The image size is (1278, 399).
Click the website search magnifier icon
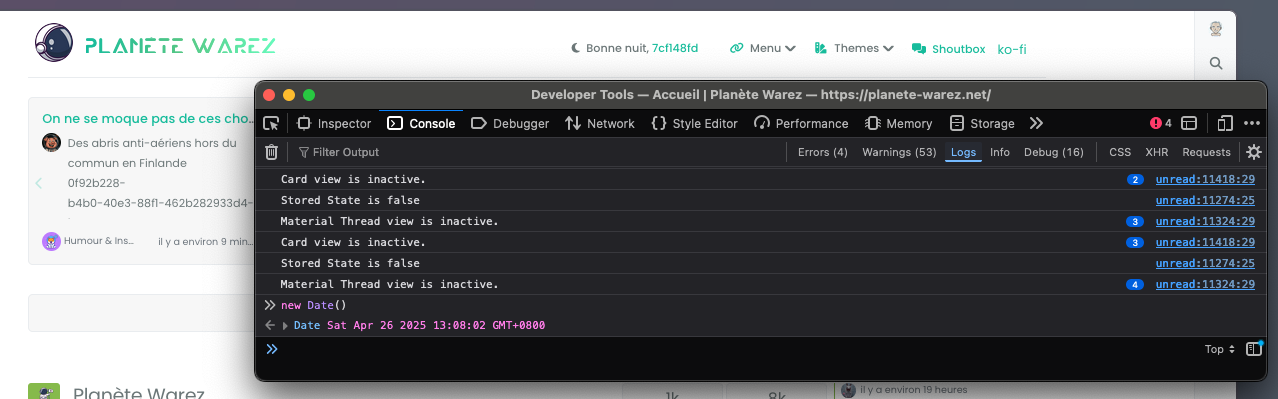point(1216,63)
